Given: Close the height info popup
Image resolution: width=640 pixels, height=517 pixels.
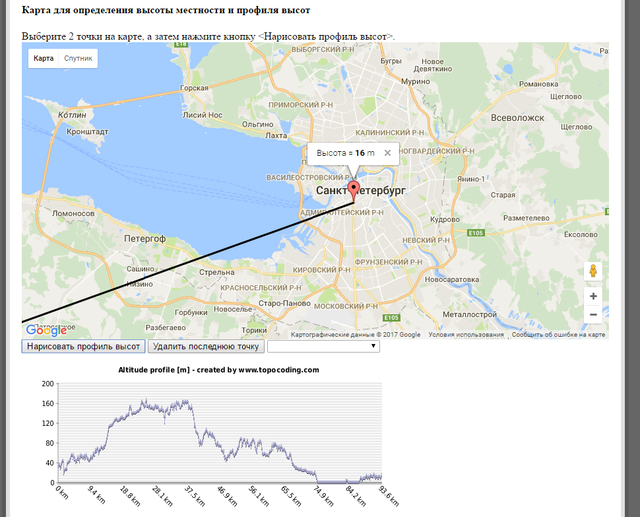Looking at the screenshot, I should 389,153.
